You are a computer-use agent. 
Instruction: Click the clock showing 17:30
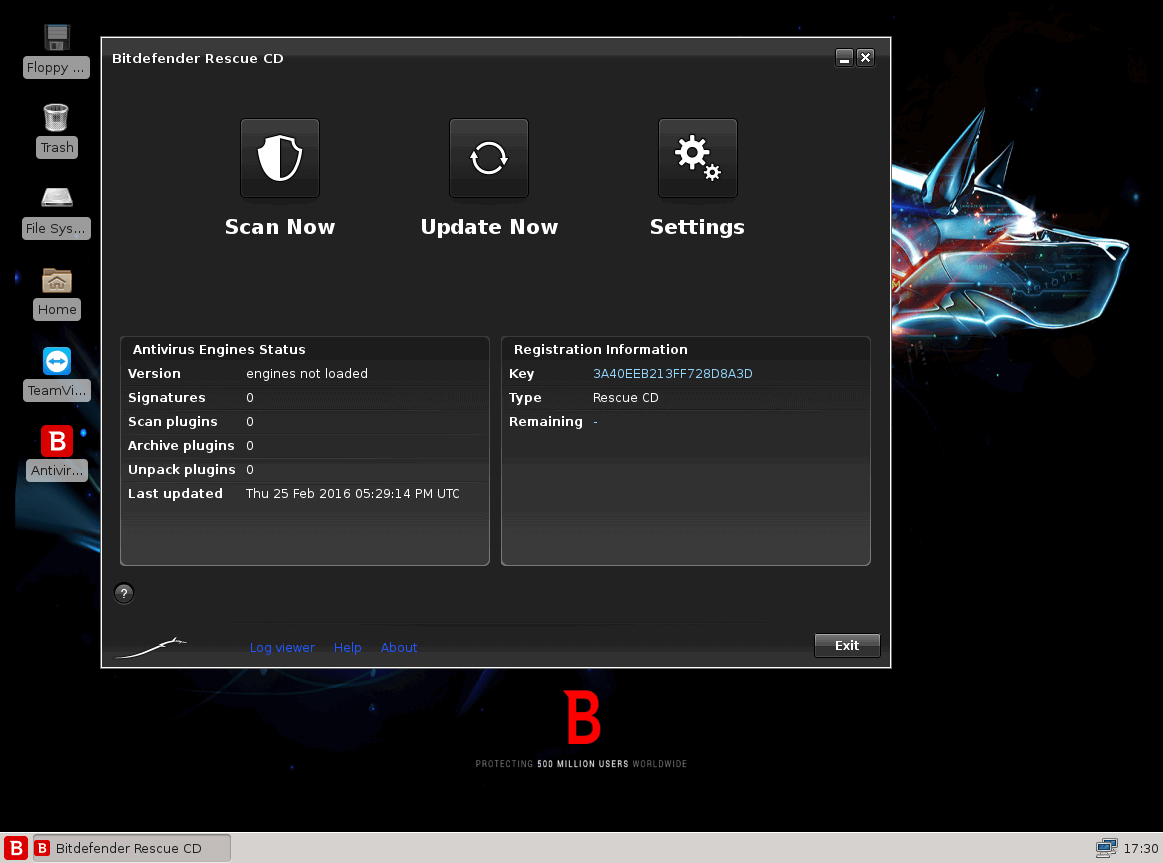click(1140, 847)
